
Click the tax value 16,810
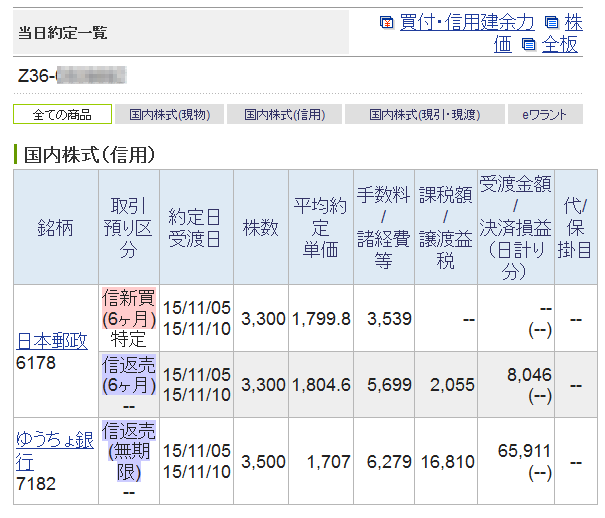click(448, 462)
